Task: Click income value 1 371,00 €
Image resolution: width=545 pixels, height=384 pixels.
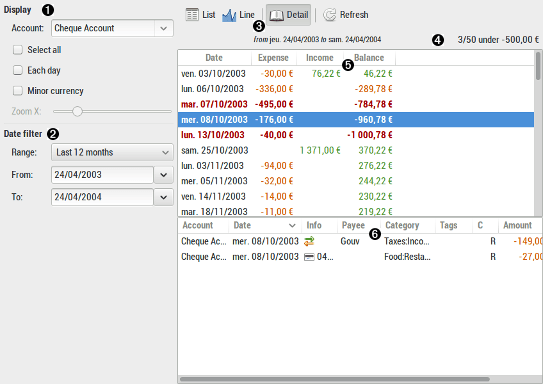Action: 320,150
